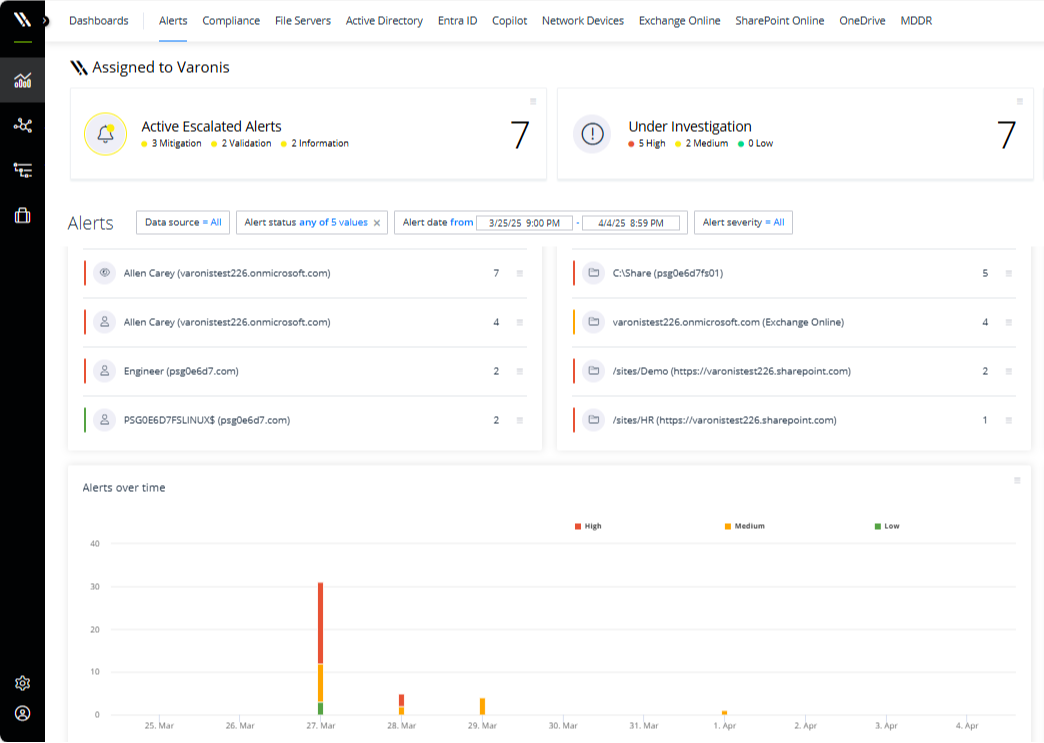Open row menu for C:\Share row
The width and height of the screenshot is (1044, 743).
[x=1009, y=273]
